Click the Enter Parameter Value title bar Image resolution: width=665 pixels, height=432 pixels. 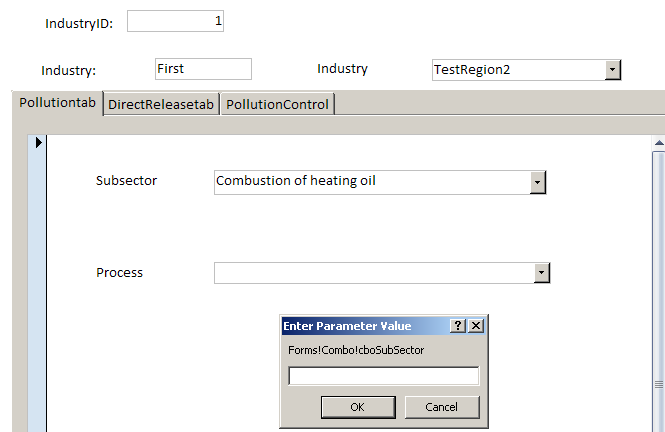click(x=360, y=326)
